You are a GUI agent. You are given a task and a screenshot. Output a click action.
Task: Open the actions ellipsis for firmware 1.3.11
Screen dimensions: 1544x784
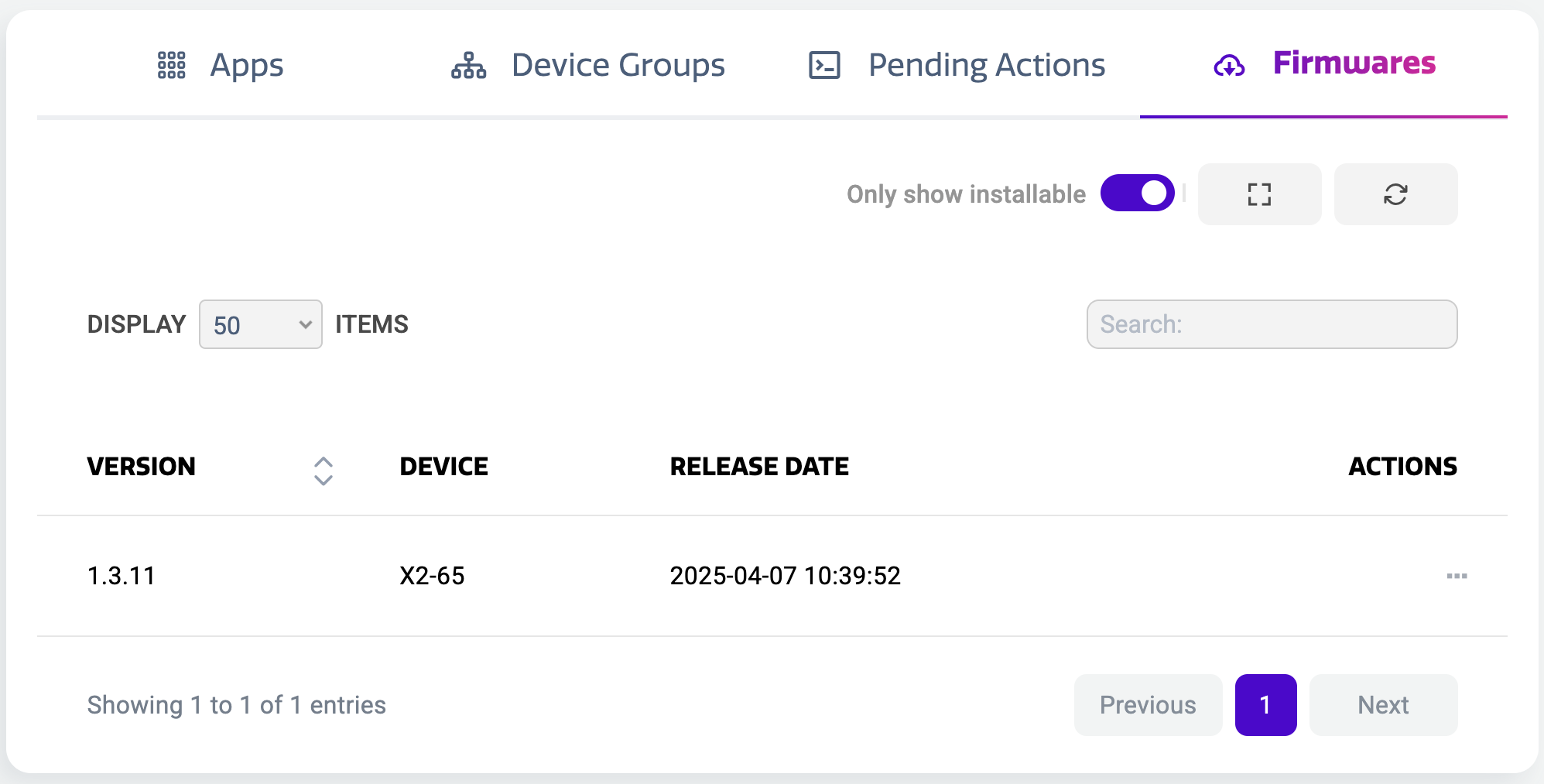tap(1457, 576)
